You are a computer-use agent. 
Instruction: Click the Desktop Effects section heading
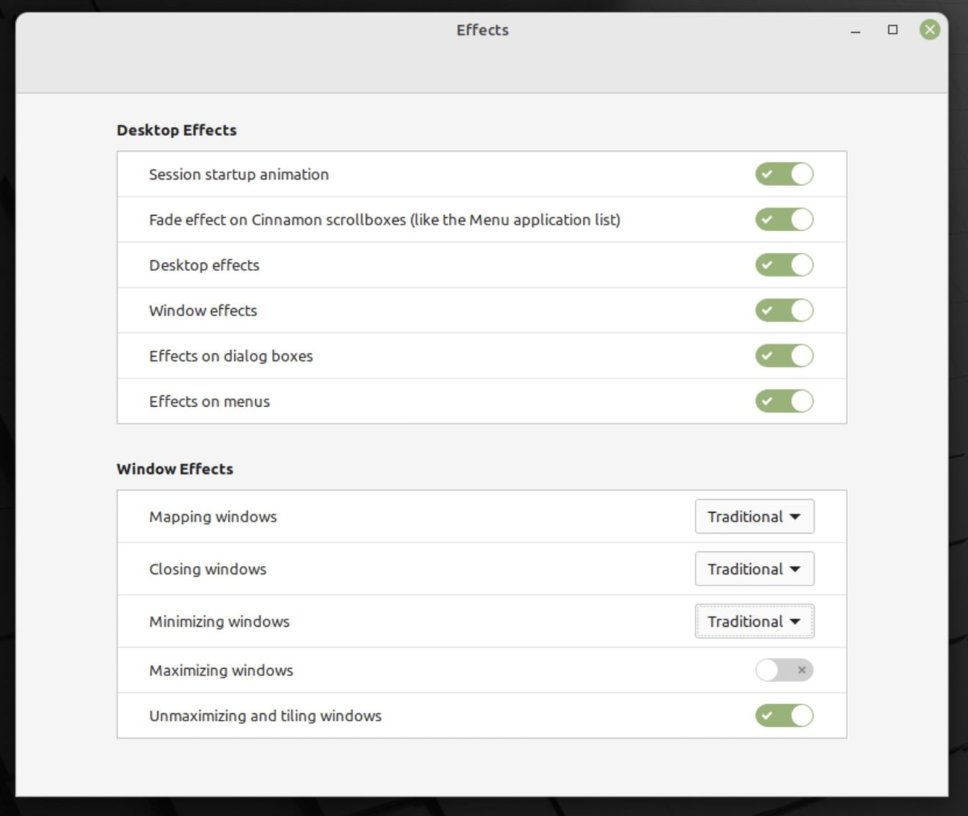click(x=176, y=130)
